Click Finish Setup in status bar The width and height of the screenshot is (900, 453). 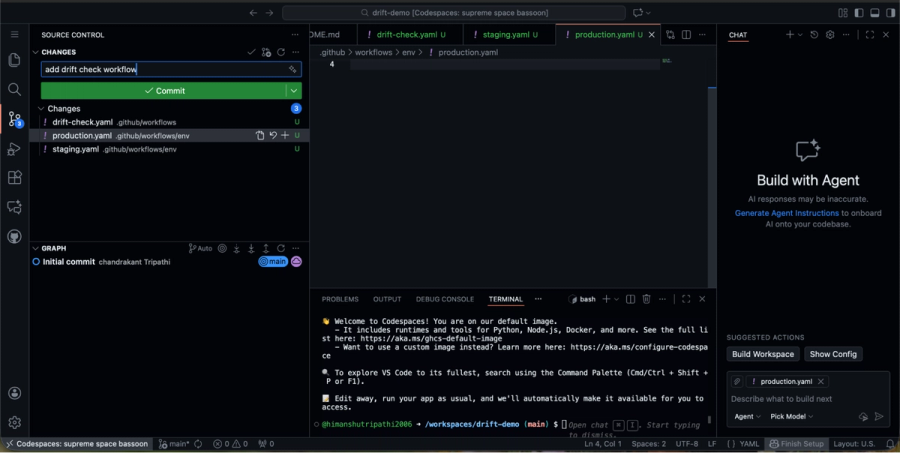tap(796, 444)
